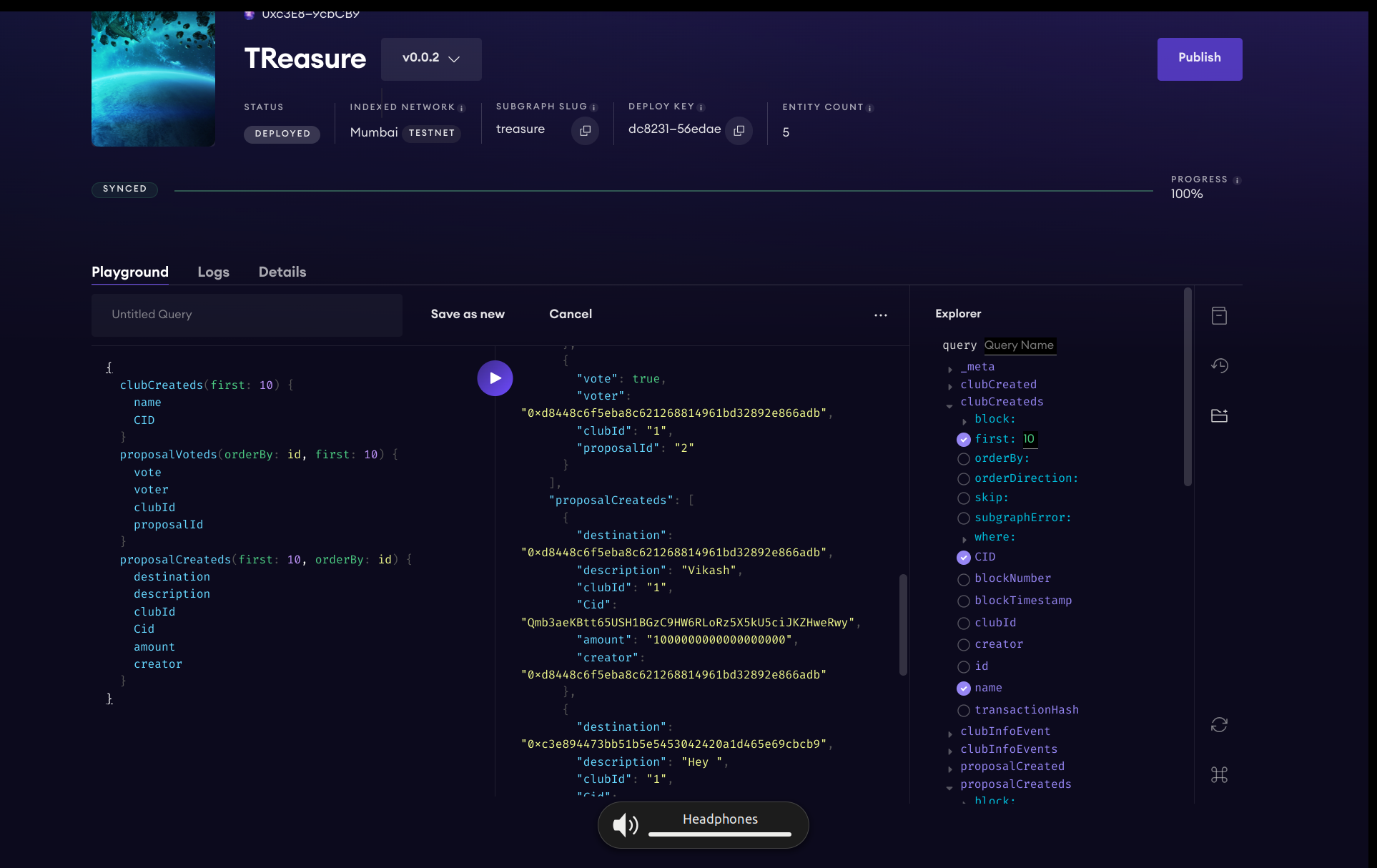Click Save as new
The width and height of the screenshot is (1377, 868).
(468, 314)
